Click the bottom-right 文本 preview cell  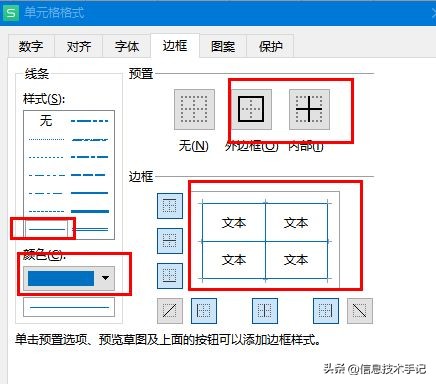(x=296, y=260)
